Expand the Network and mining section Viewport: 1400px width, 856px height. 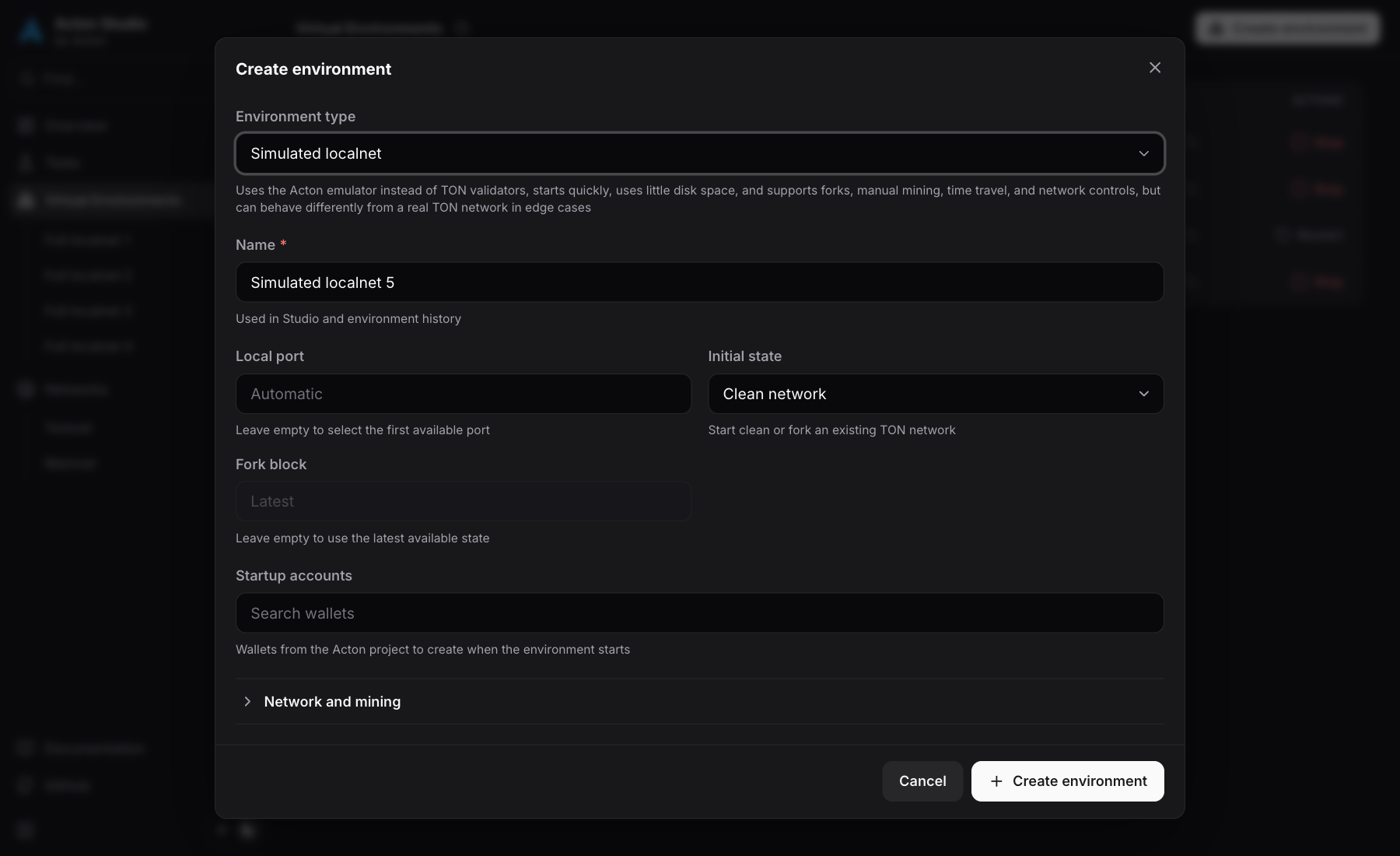[x=699, y=701]
